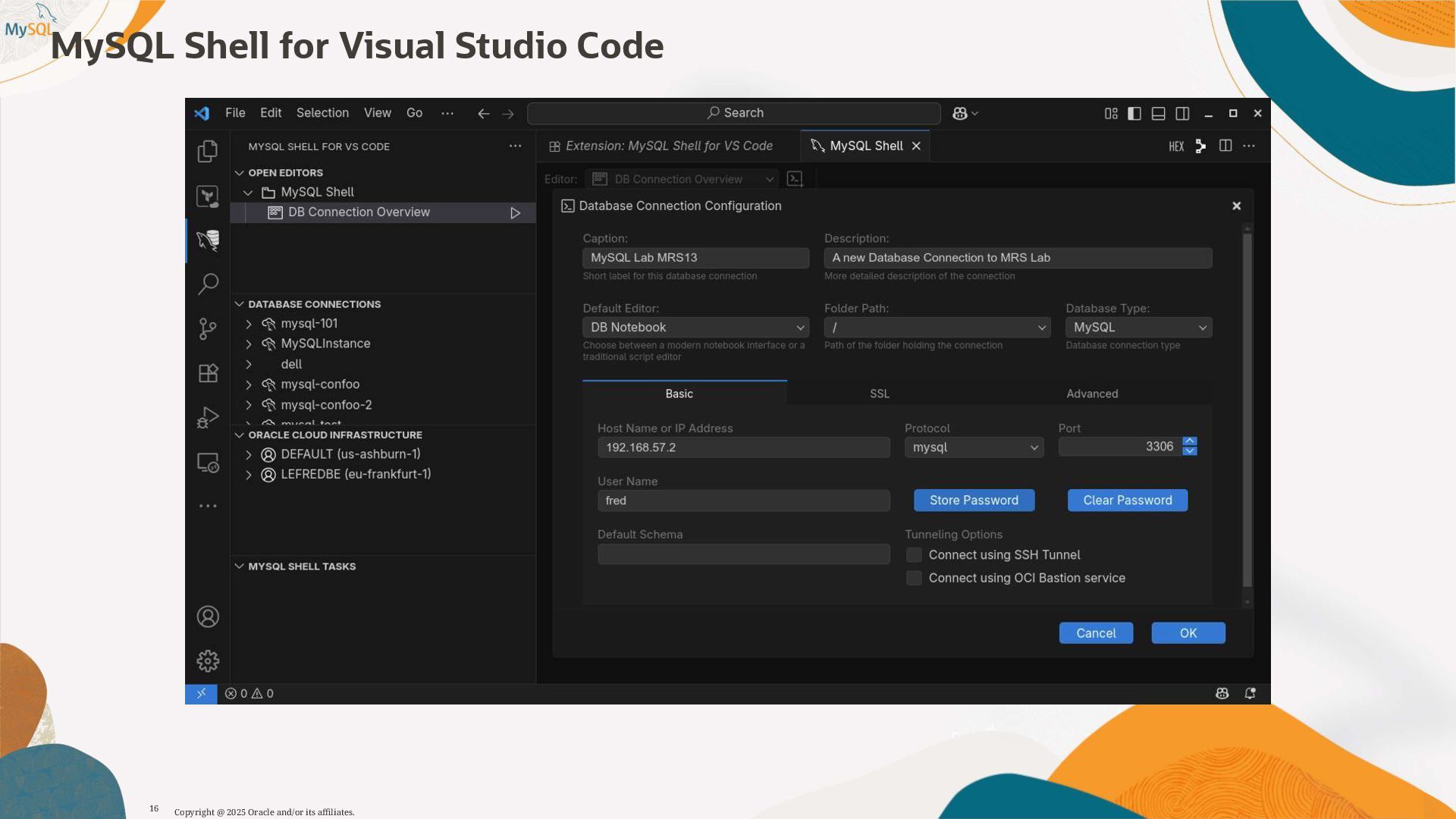The image size is (1456, 819).
Task: Click the notifications bell in status bar
Action: [1250, 693]
